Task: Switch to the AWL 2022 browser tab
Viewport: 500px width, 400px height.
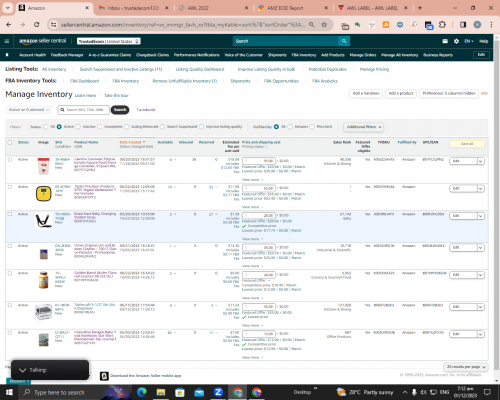Action: point(213,8)
